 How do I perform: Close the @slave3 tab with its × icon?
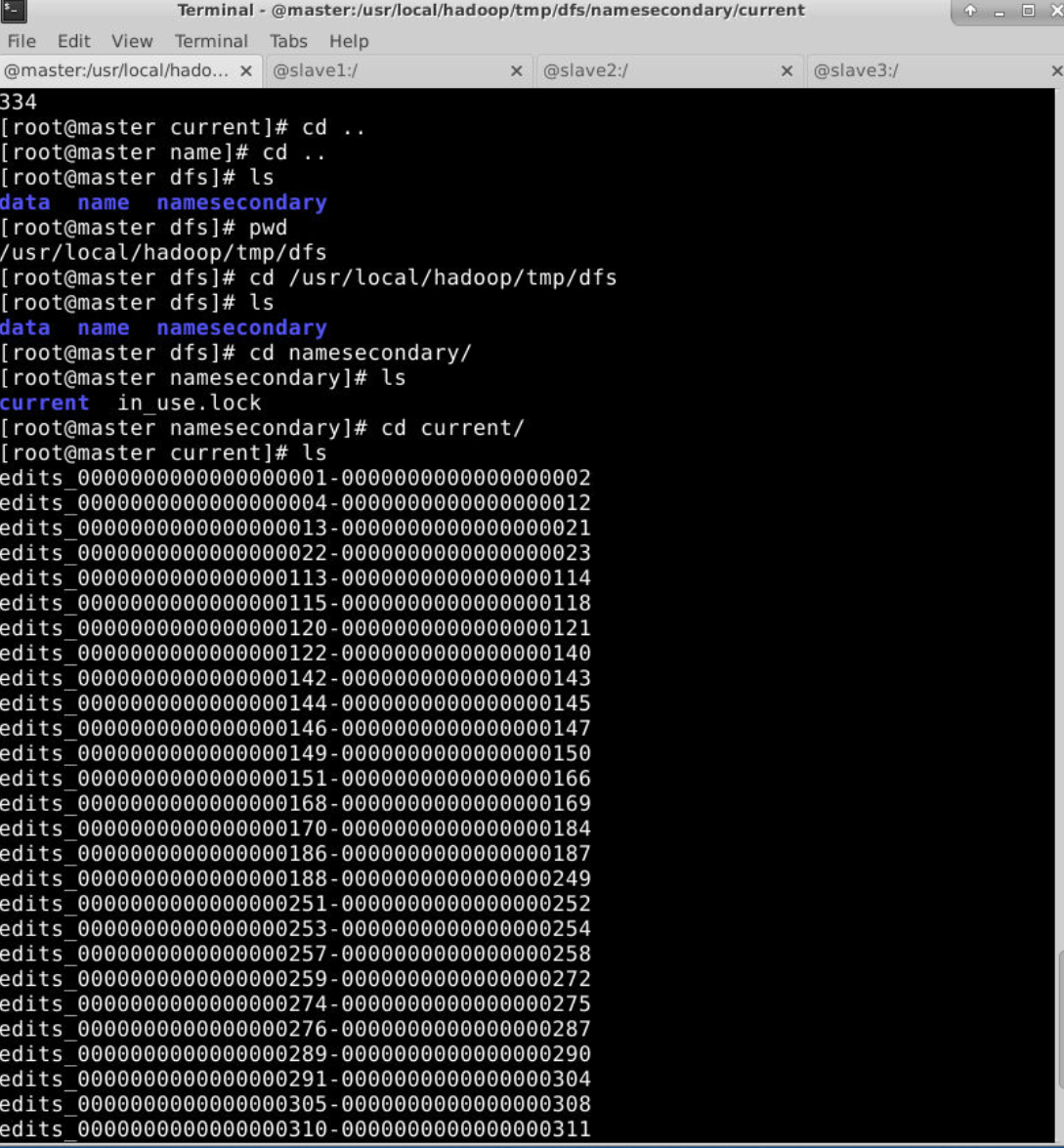1055,71
